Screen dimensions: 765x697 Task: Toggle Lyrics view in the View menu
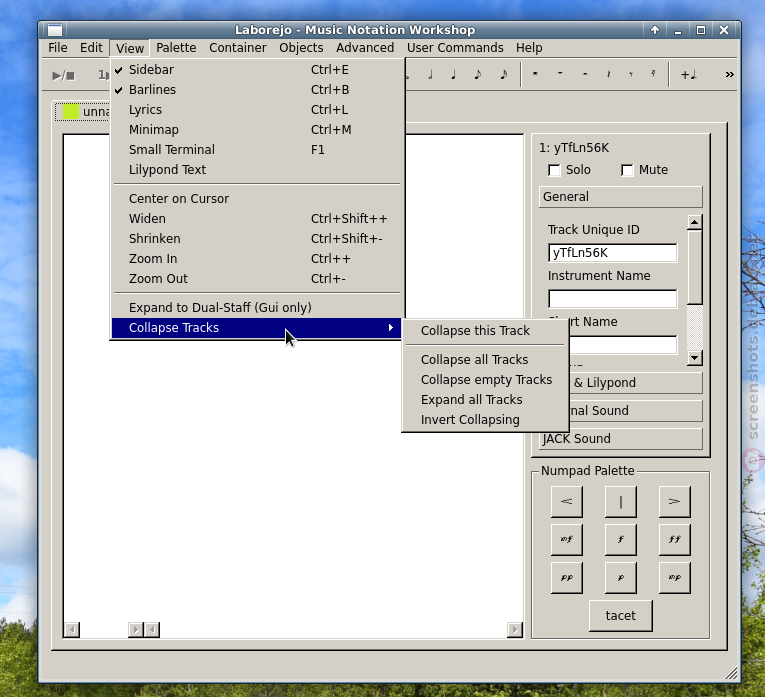pos(258,110)
